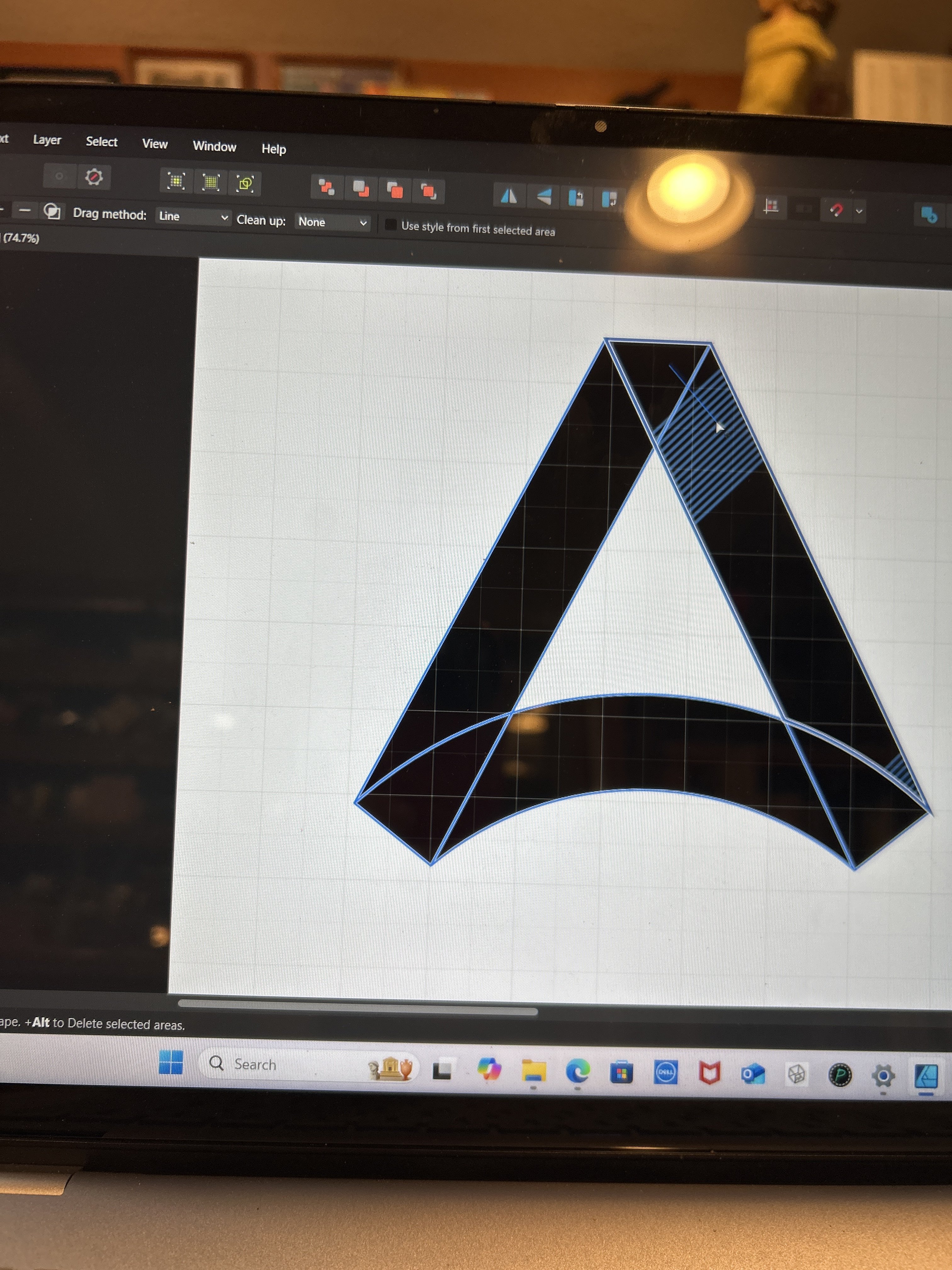Click the Move Back One arrange icon
Screen dimensions: 952x1270
tap(361, 188)
